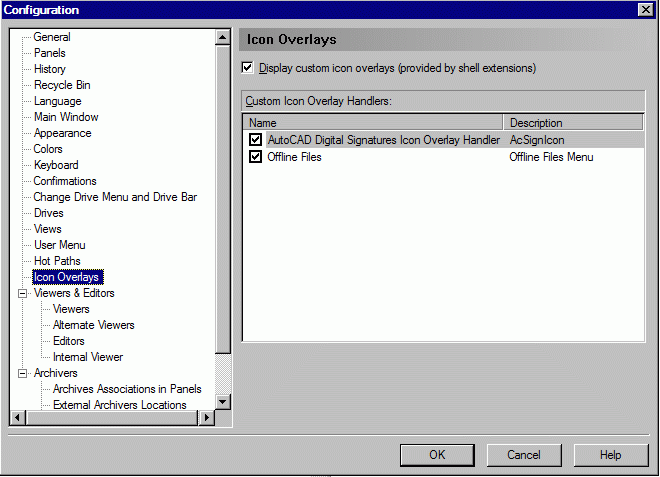Image resolution: width=660 pixels, height=477 pixels.
Task: Open Change Drive Menu and Drive Bar
Action: point(115,197)
